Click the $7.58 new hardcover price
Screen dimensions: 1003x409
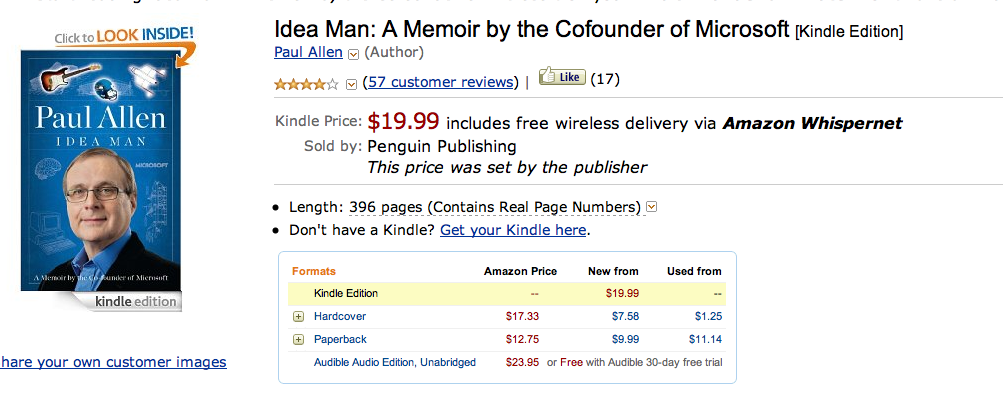(625, 316)
